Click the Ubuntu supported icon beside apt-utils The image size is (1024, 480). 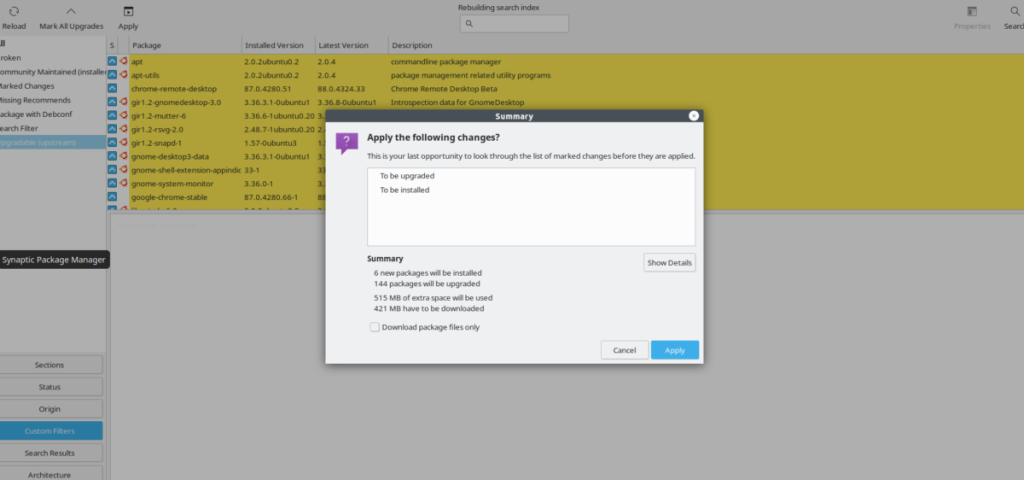click(x=124, y=75)
